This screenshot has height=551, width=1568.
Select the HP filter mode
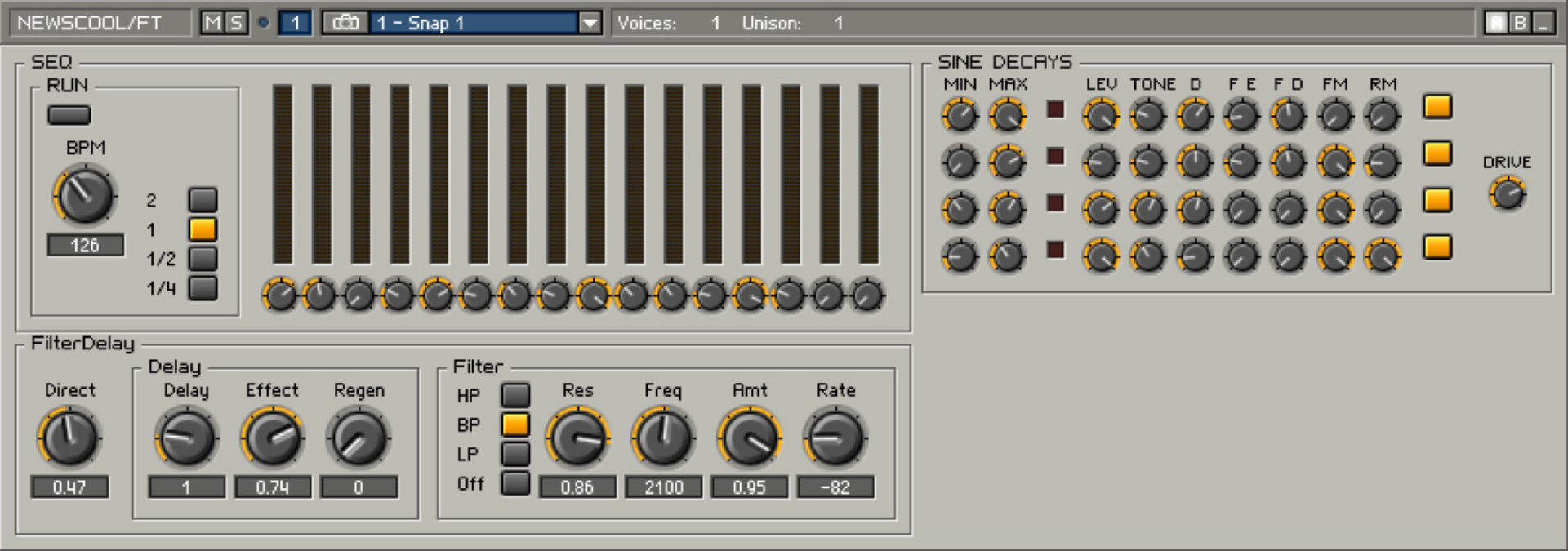coord(515,395)
